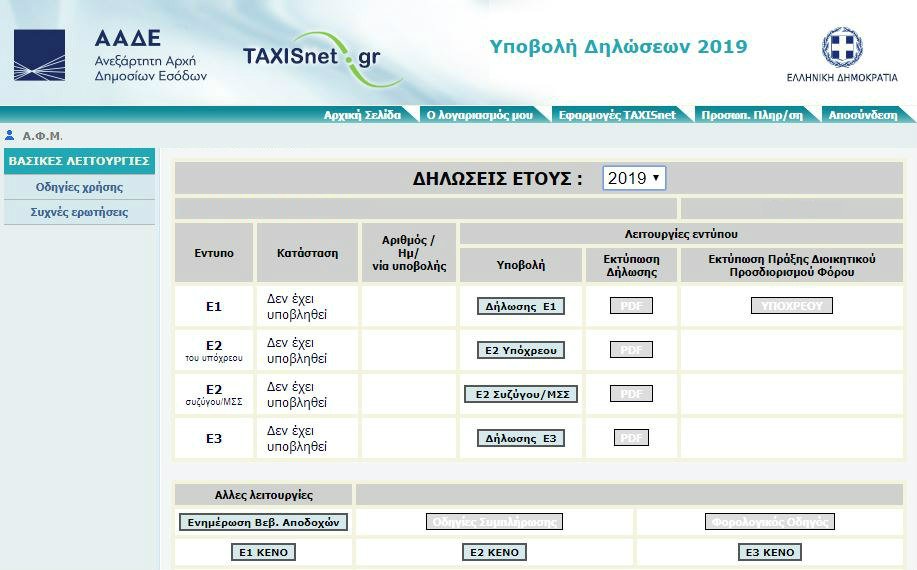This screenshot has height=570, width=917.
Task: Click Φορολογικός Οδηγός button
Action: (770, 521)
